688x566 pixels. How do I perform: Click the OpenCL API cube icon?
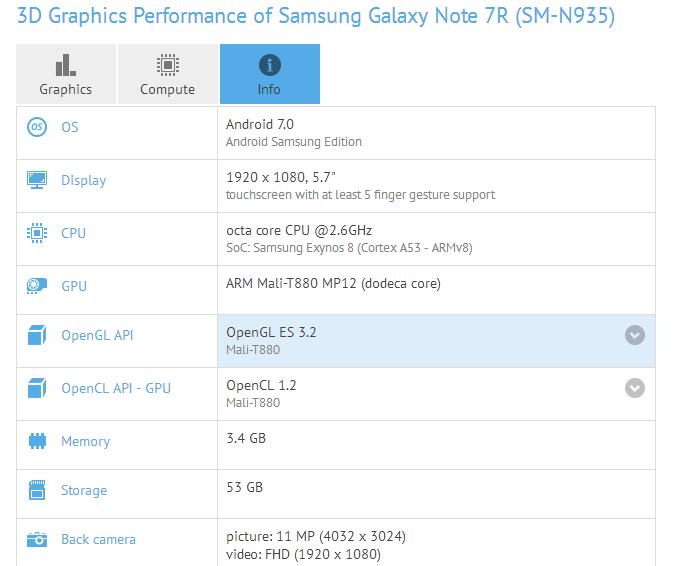(37, 388)
